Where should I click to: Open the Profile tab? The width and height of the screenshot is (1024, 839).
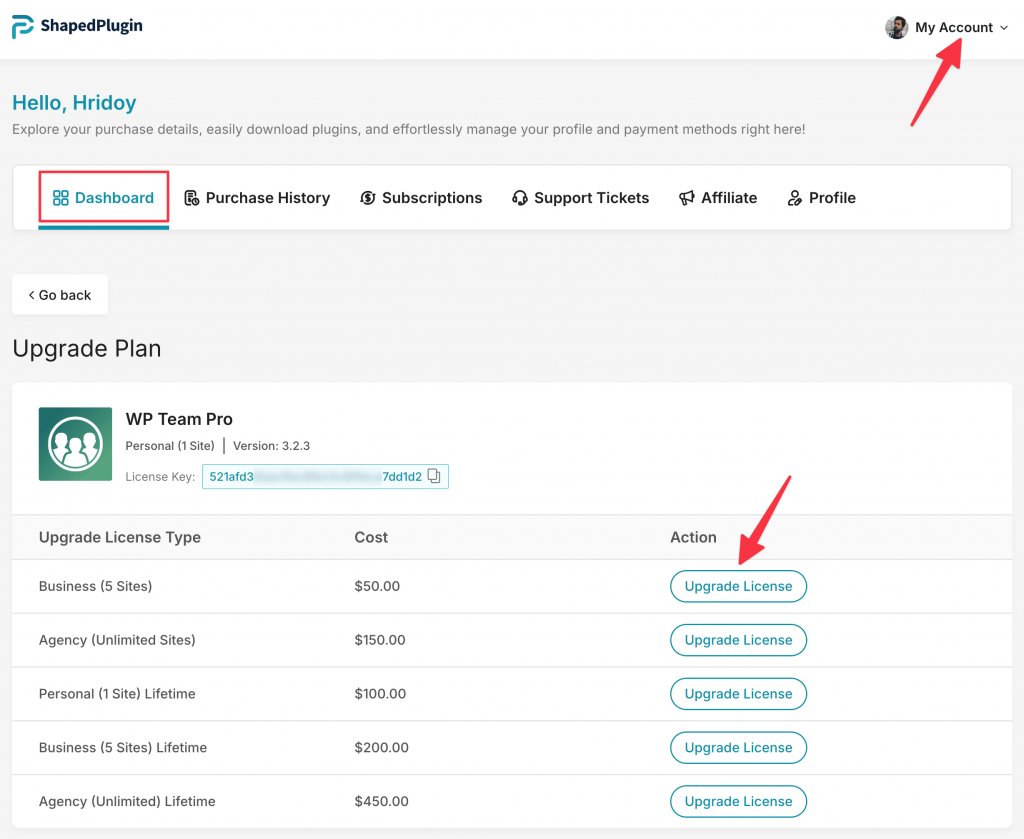822,198
